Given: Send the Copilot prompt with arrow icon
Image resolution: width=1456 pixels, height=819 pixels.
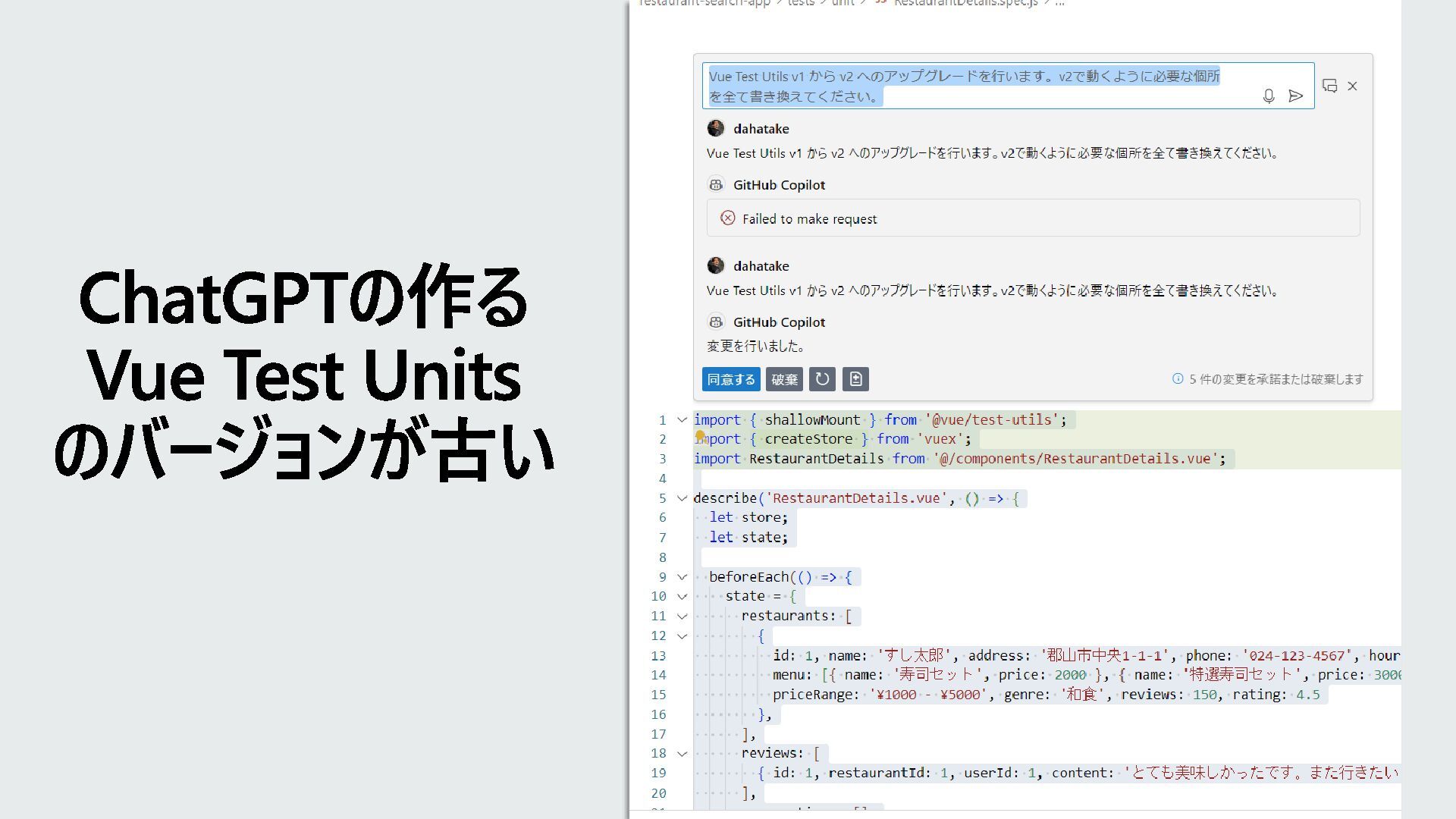Looking at the screenshot, I should click(x=1295, y=96).
